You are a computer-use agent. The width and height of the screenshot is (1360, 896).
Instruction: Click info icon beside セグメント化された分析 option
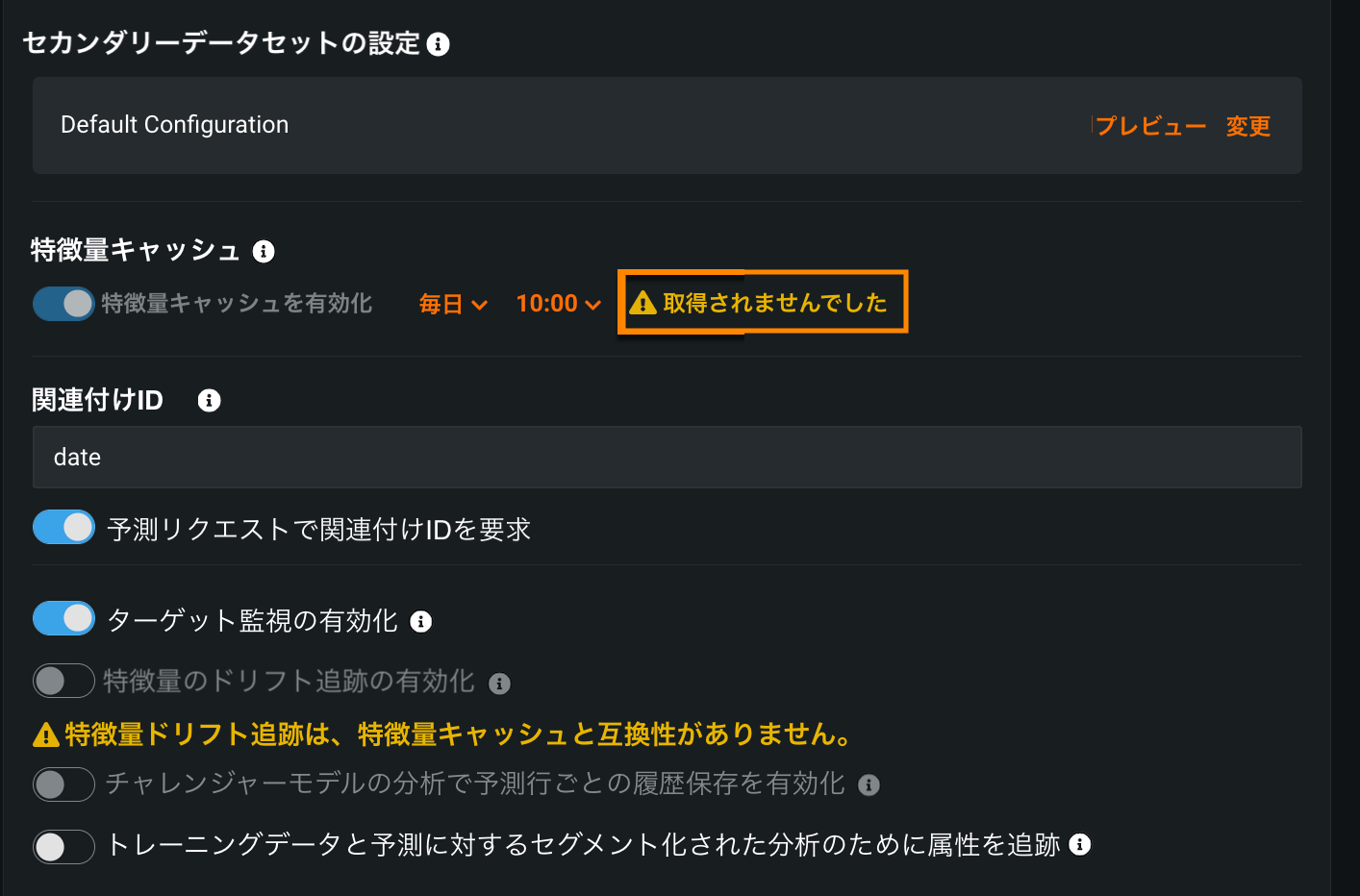point(1080,844)
